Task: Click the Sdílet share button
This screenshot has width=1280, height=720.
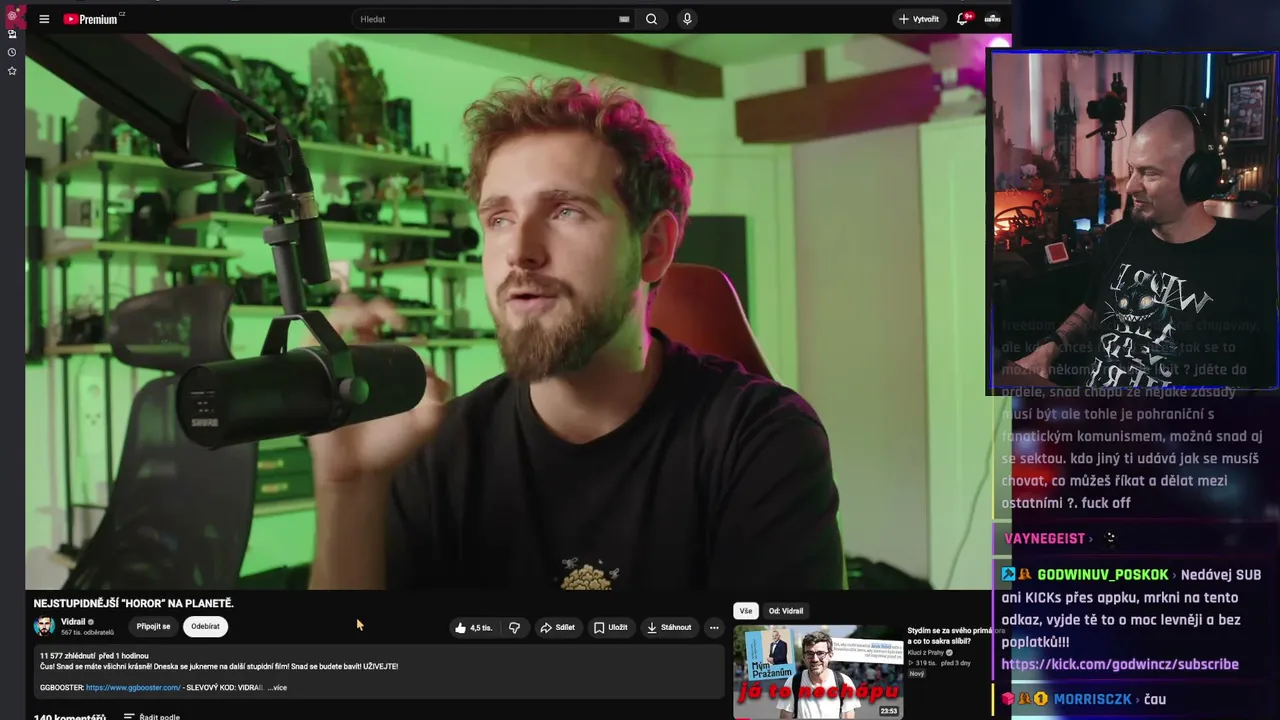Action: pyautogui.click(x=557, y=628)
